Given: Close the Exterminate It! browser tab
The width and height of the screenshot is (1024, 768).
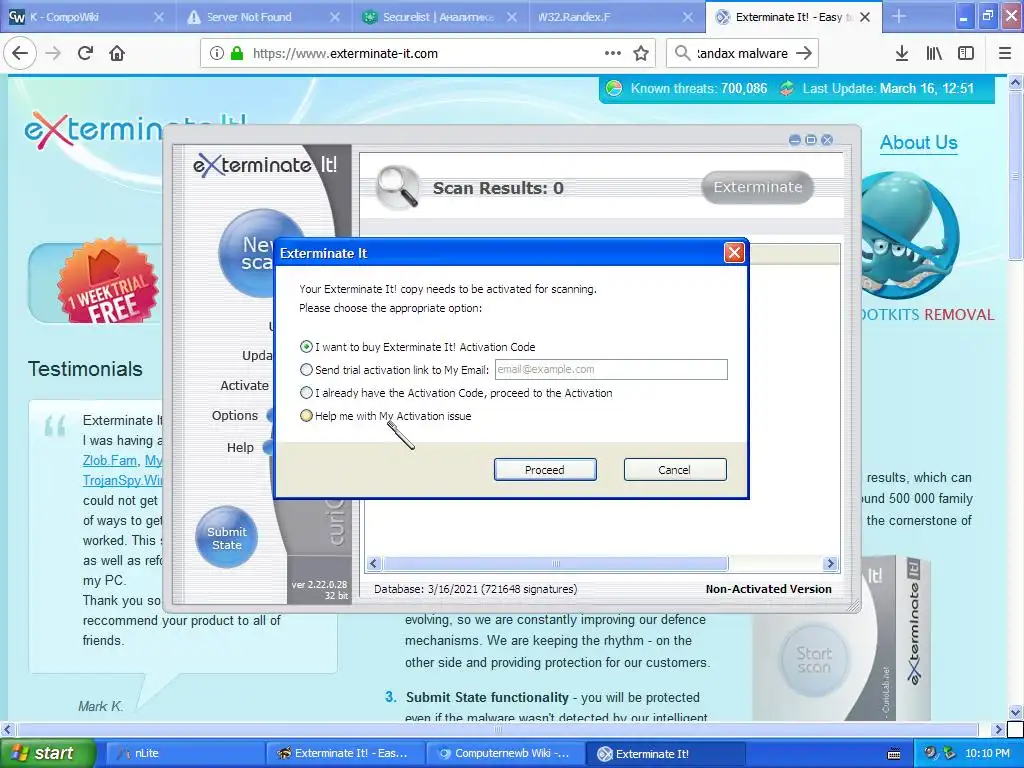Looking at the screenshot, I should [865, 17].
